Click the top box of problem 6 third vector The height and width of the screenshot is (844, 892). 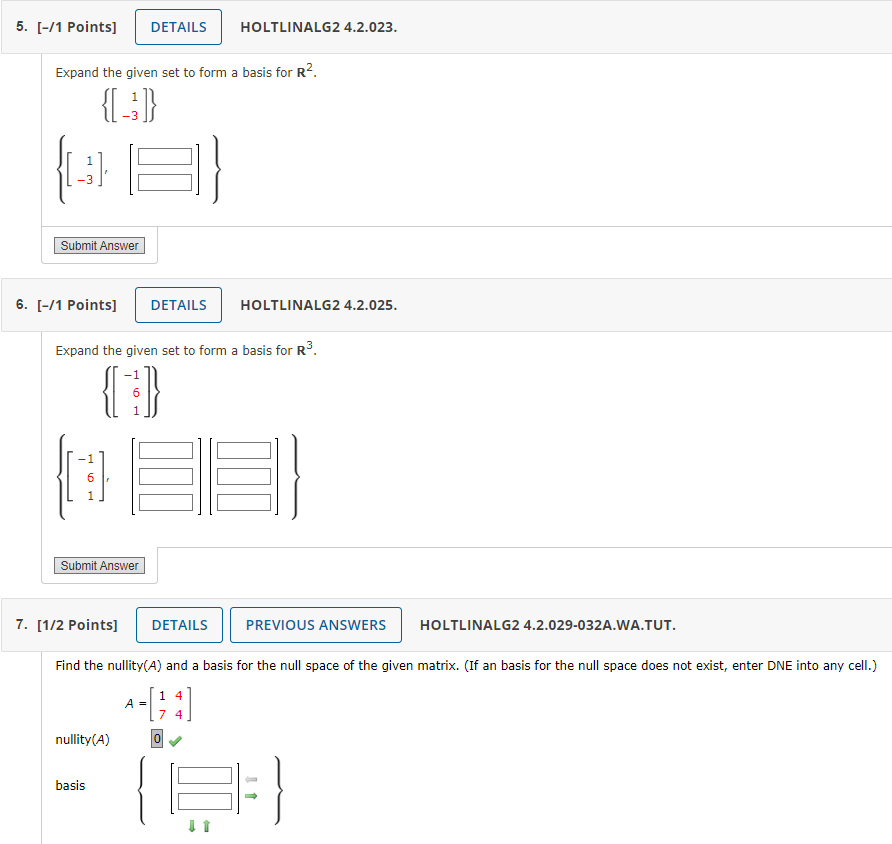(x=245, y=450)
